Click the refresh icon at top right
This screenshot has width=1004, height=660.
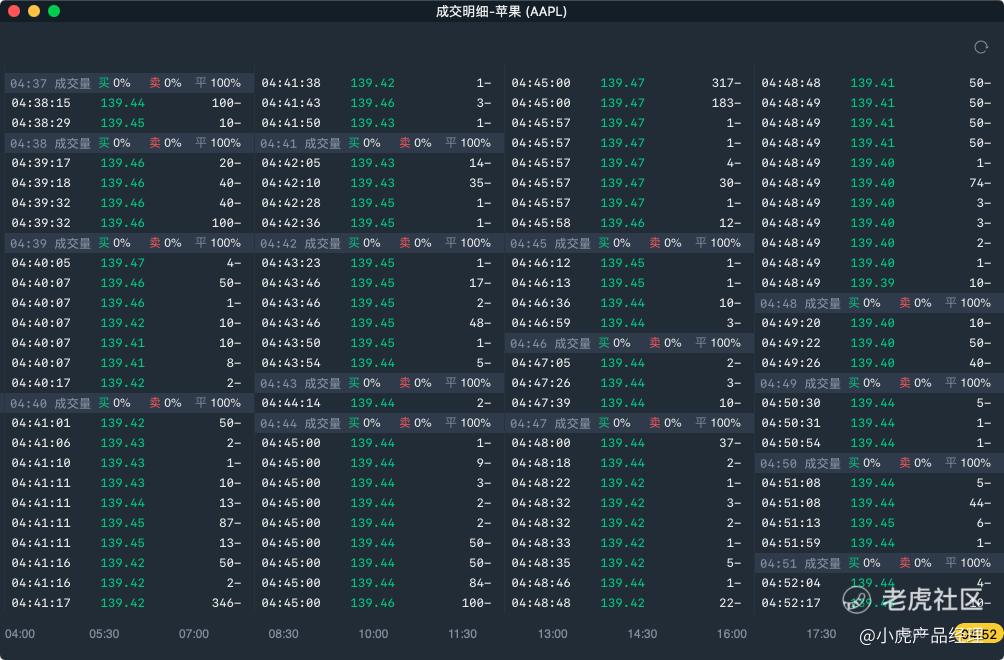click(x=980, y=47)
